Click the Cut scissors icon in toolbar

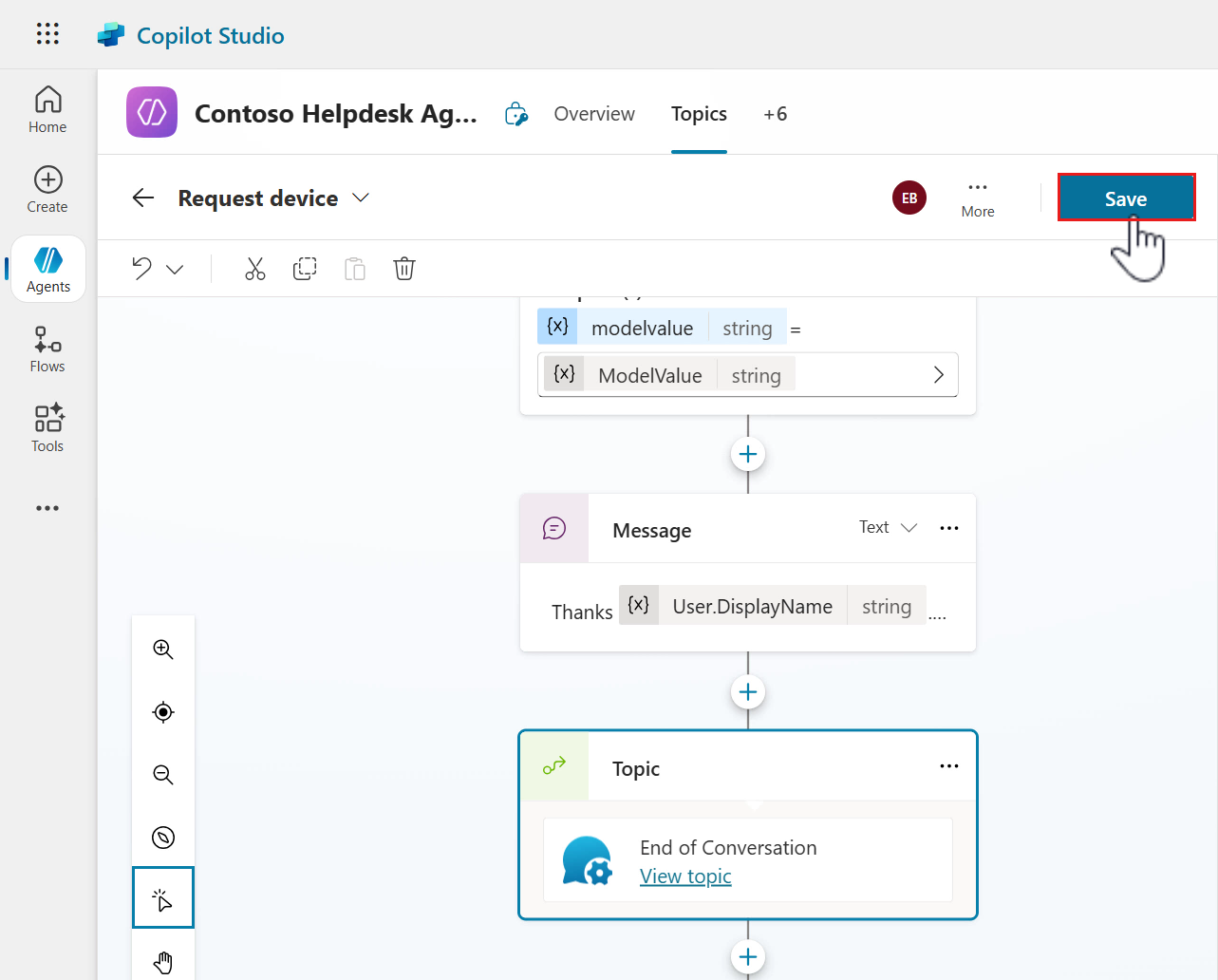(254, 269)
